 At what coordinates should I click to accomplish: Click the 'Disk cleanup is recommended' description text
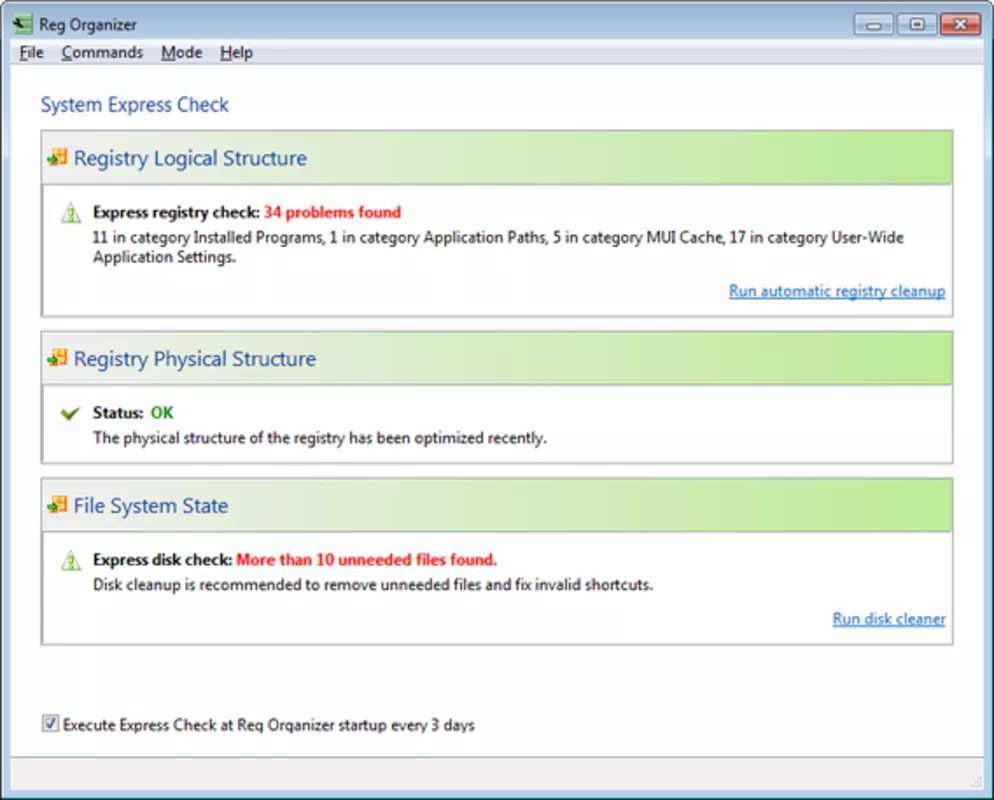coord(373,584)
